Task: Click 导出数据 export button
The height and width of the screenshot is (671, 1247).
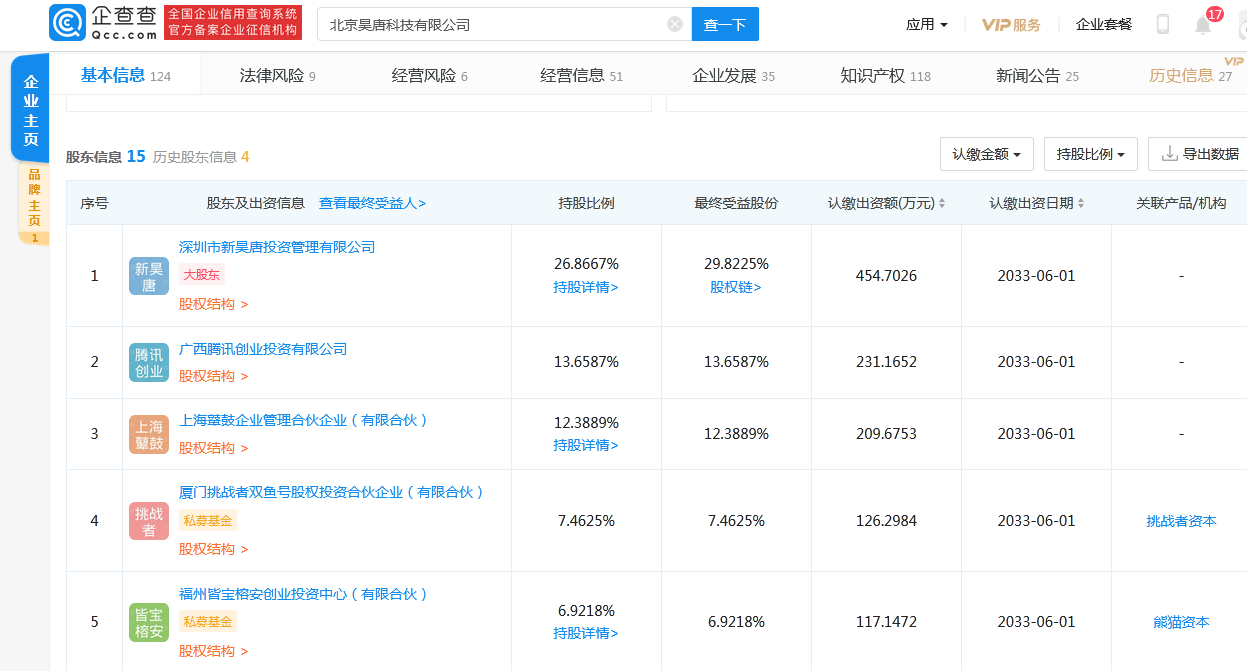Action: click(x=1198, y=154)
